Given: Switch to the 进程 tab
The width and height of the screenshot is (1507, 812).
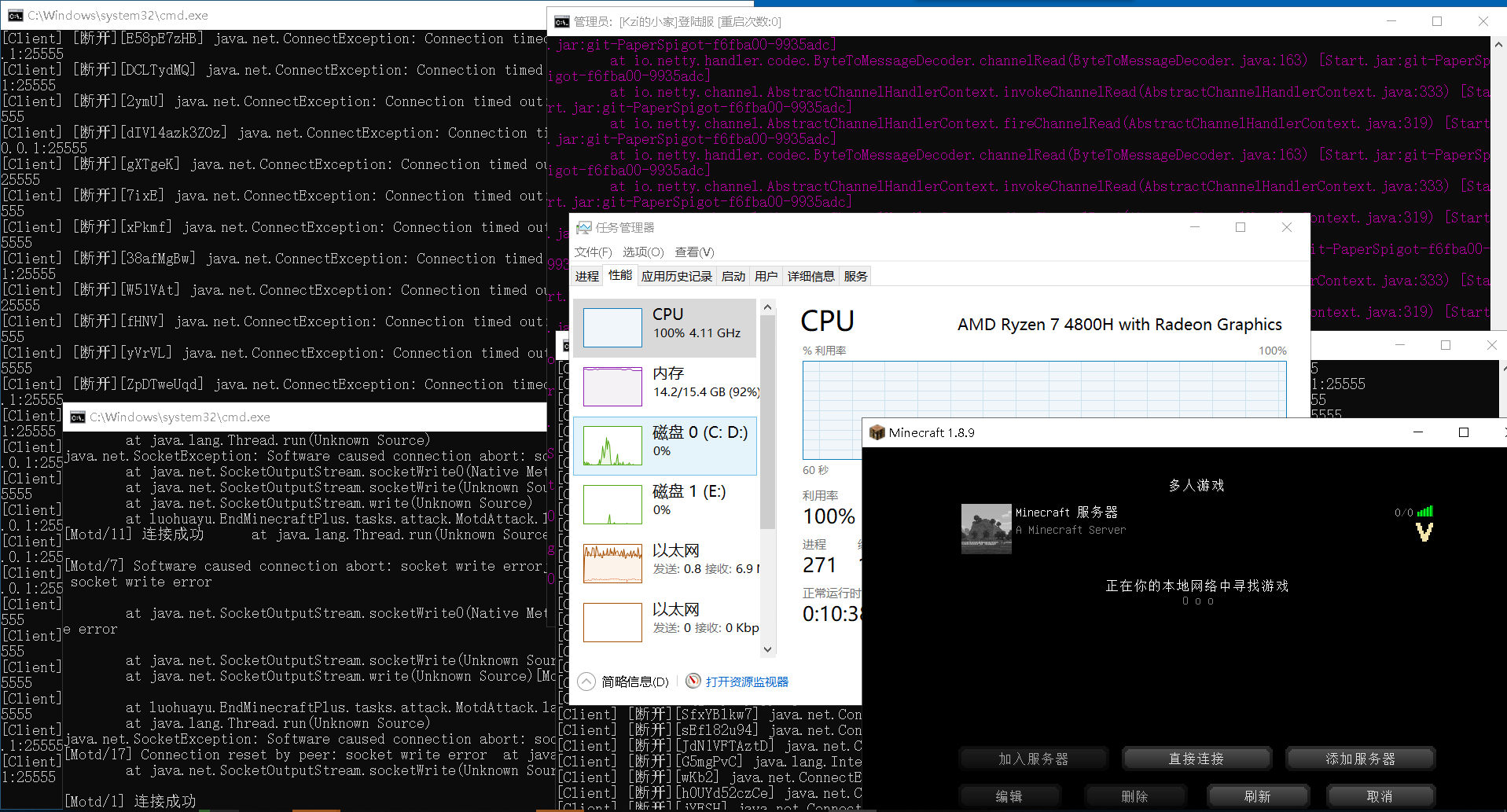Looking at the screenshot, I should [x=587, y=276].
